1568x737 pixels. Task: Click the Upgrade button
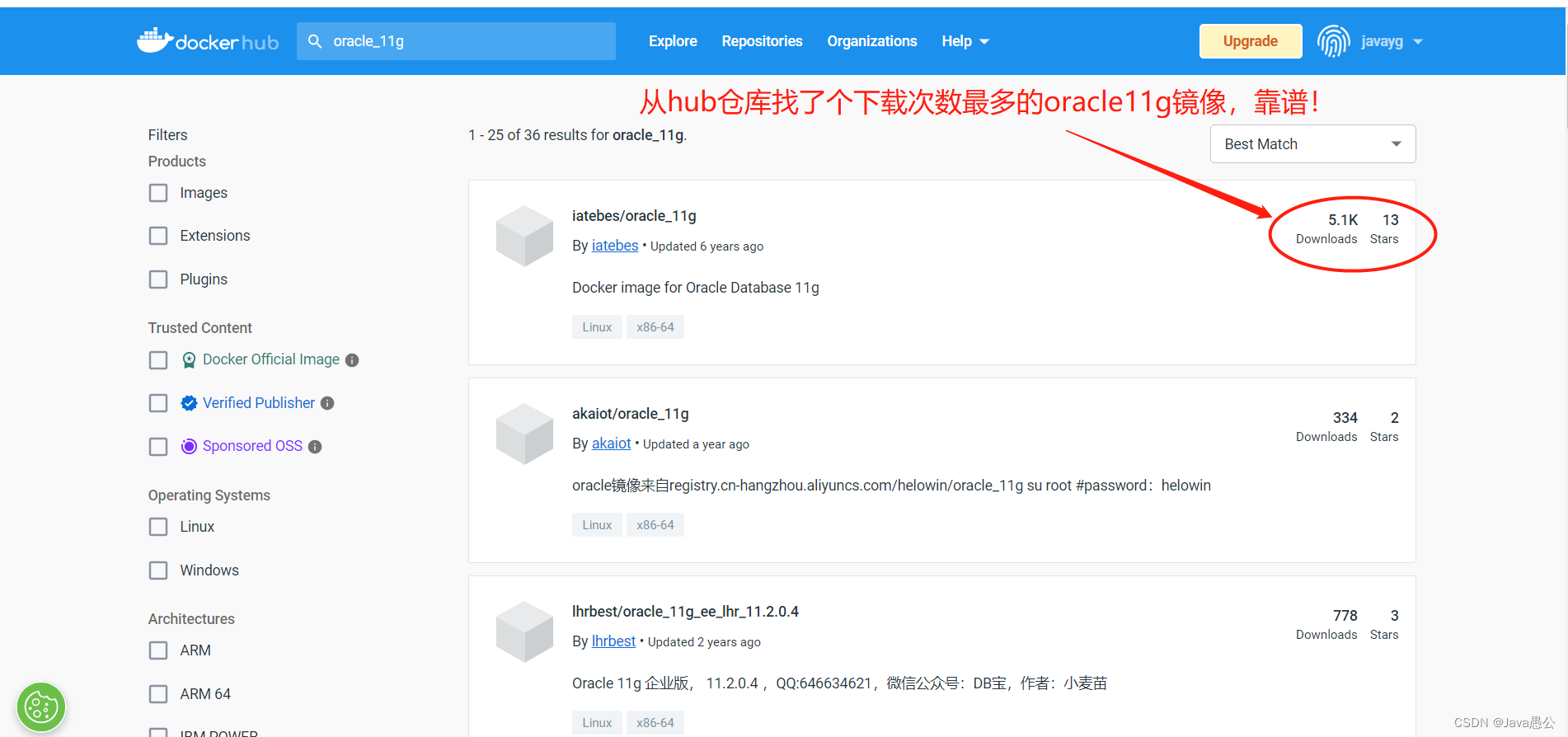1251,41
